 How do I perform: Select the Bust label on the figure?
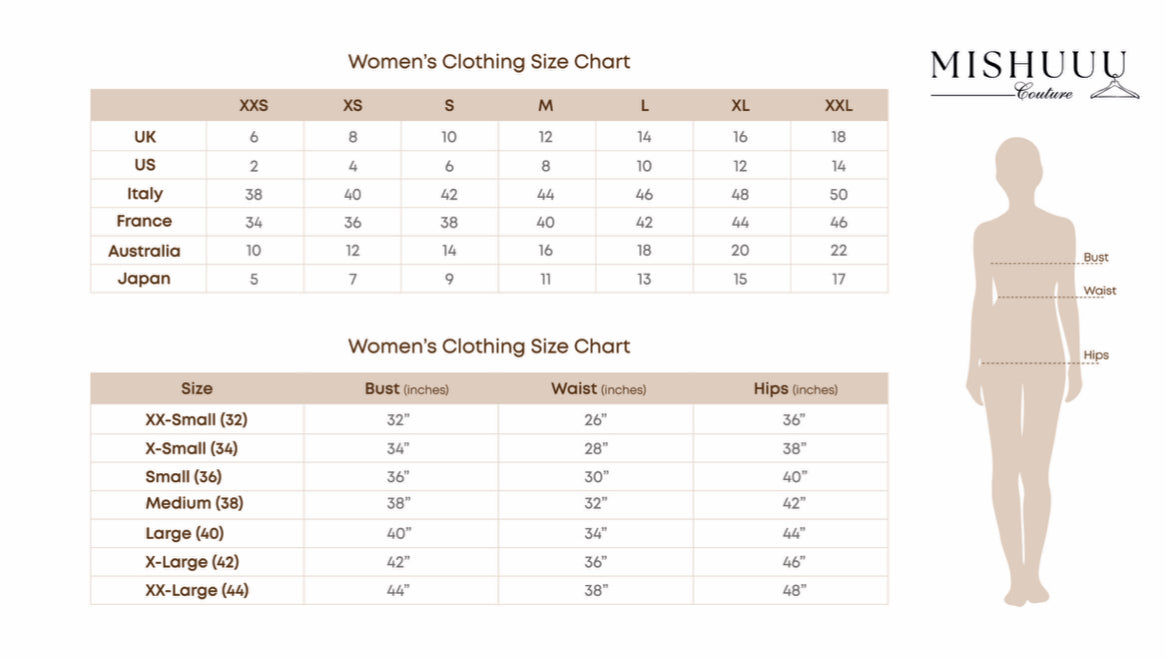coord(1096,258)
